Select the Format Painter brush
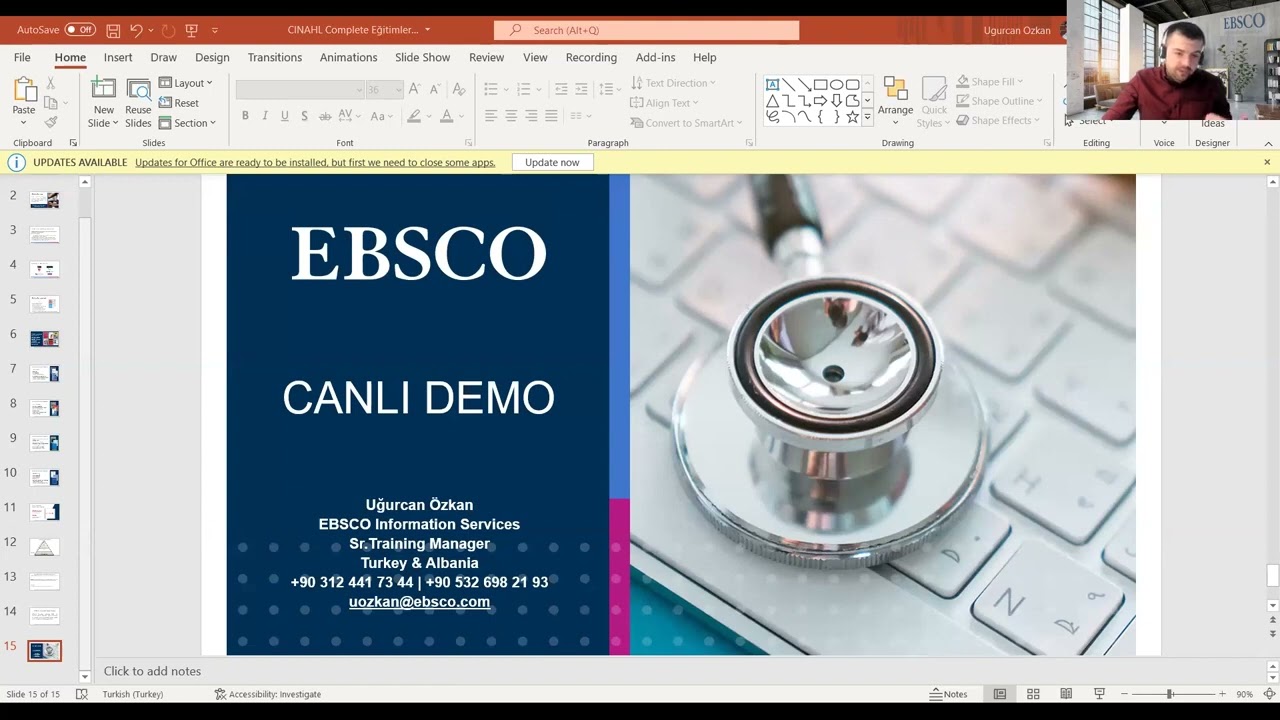The width and height of the screenshot is (1280, 720). pos(51,122)
